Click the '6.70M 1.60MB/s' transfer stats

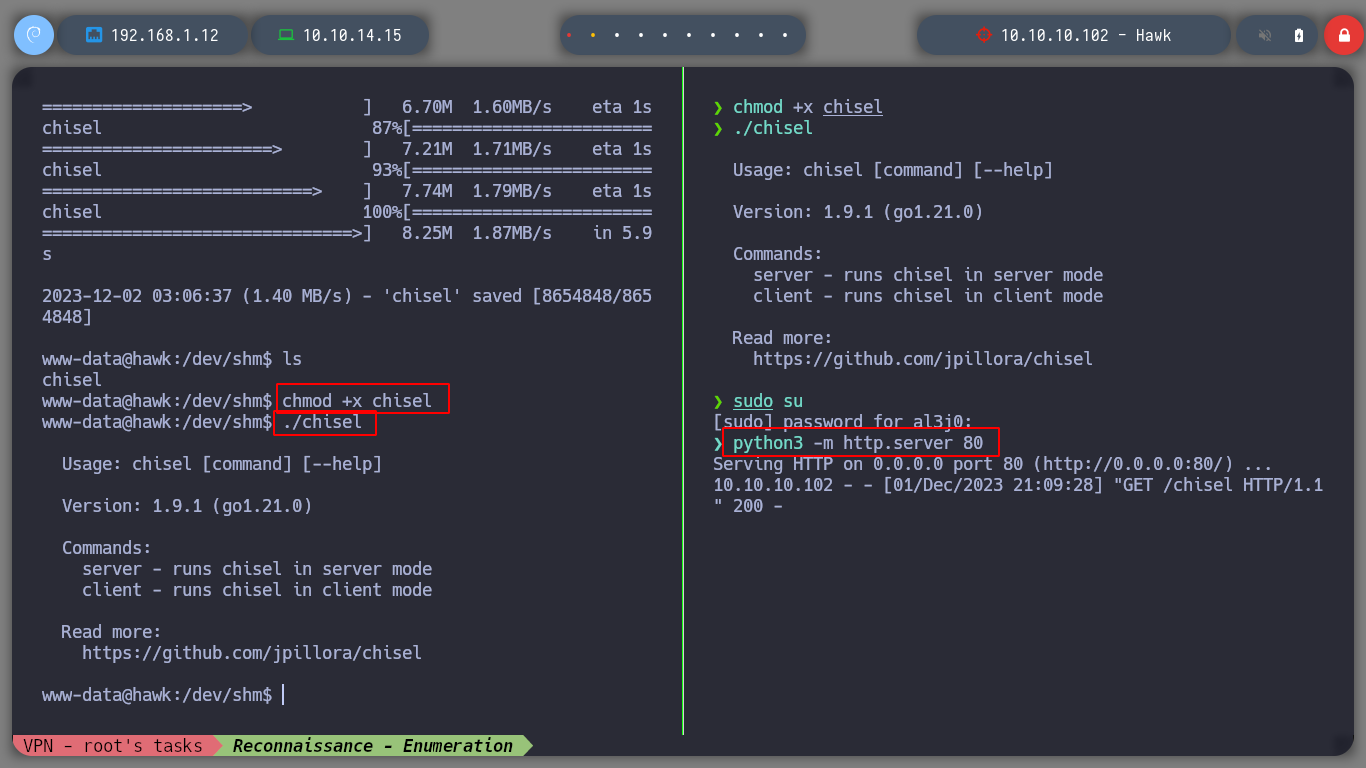477,107
